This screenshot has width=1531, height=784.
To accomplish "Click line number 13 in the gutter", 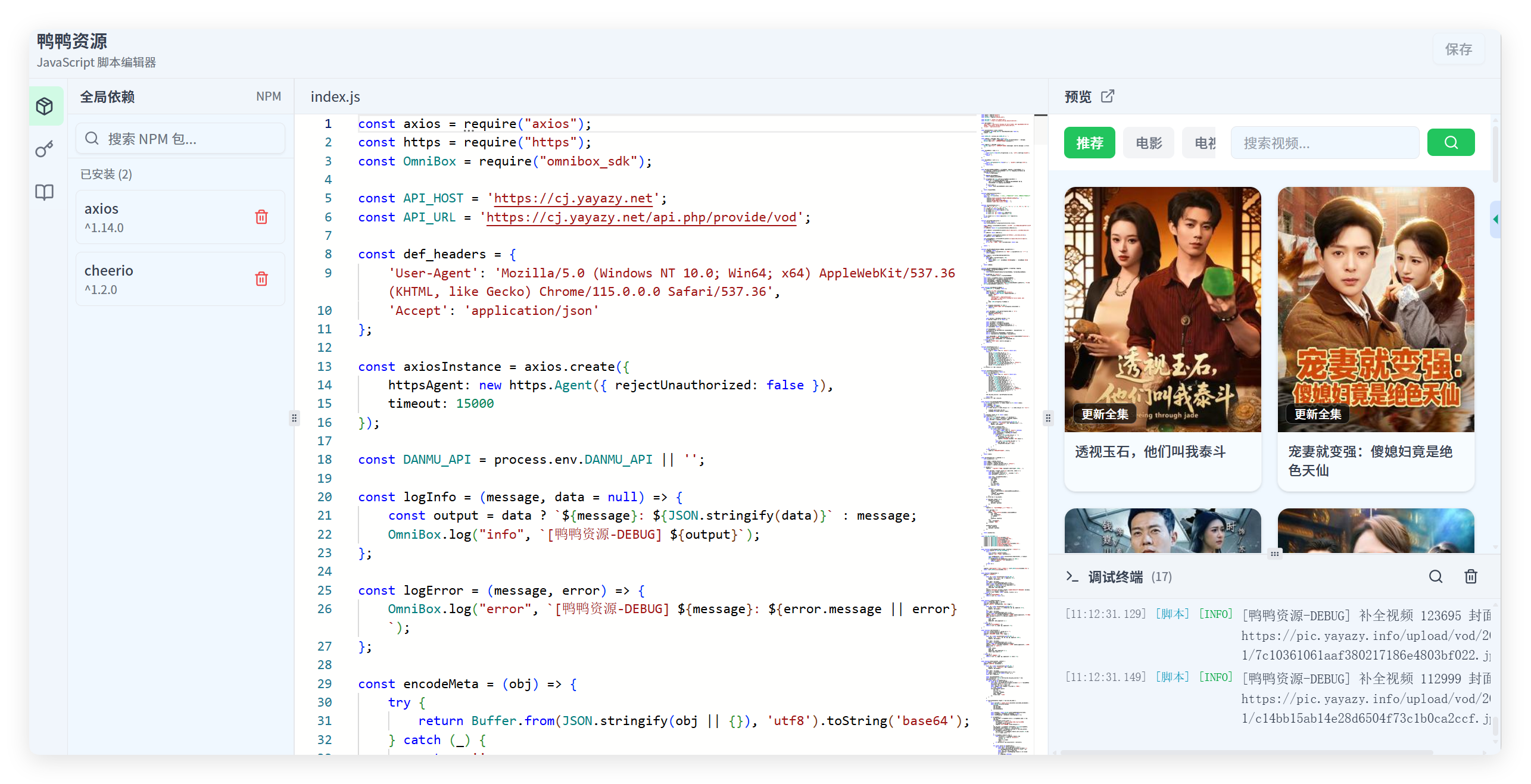I will (325, 367).
